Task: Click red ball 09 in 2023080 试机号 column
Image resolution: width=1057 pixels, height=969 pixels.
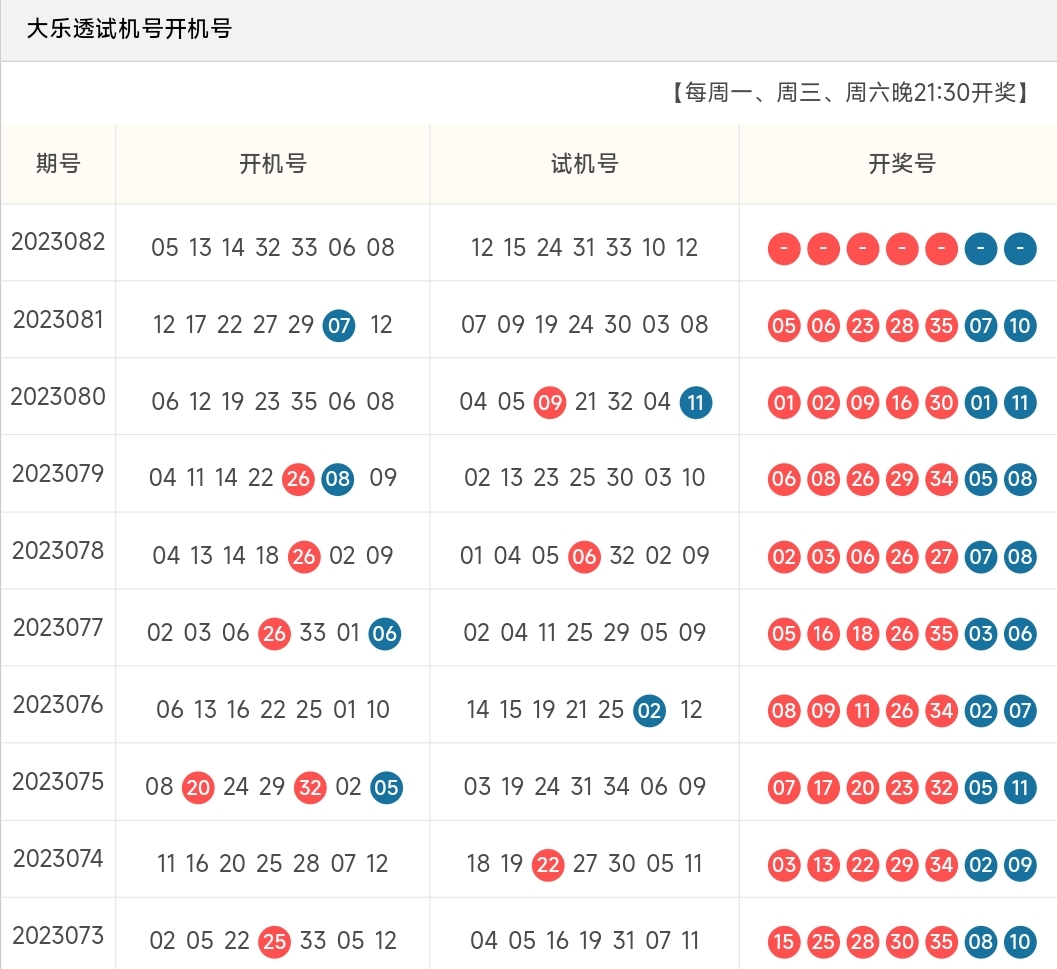Action: (x=550, y=403)
